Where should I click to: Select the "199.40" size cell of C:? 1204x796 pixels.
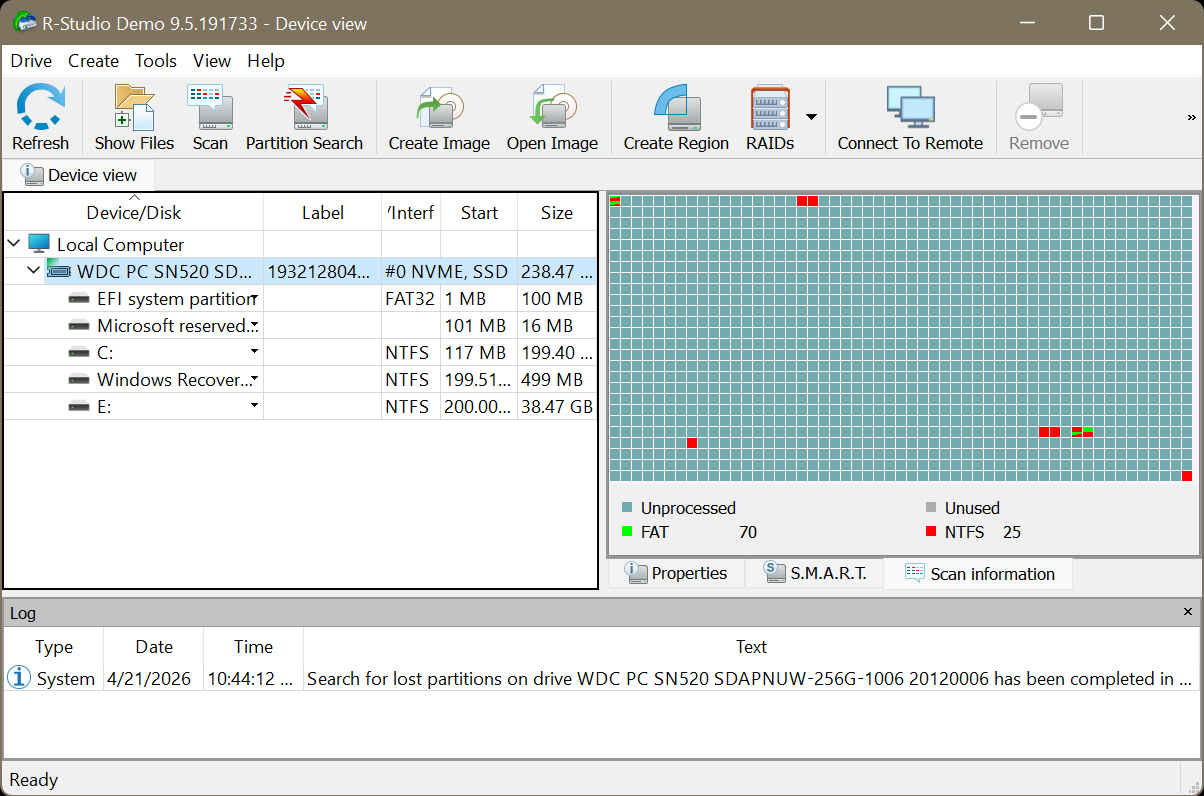coord(557,352)
